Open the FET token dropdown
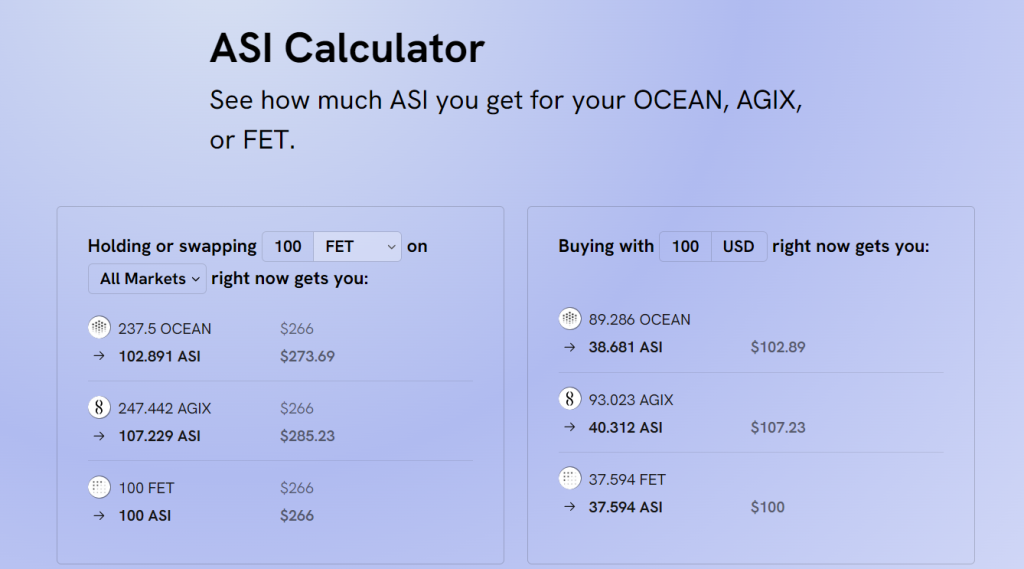Viewport: 1024px width, 569px height. point(358,246)
